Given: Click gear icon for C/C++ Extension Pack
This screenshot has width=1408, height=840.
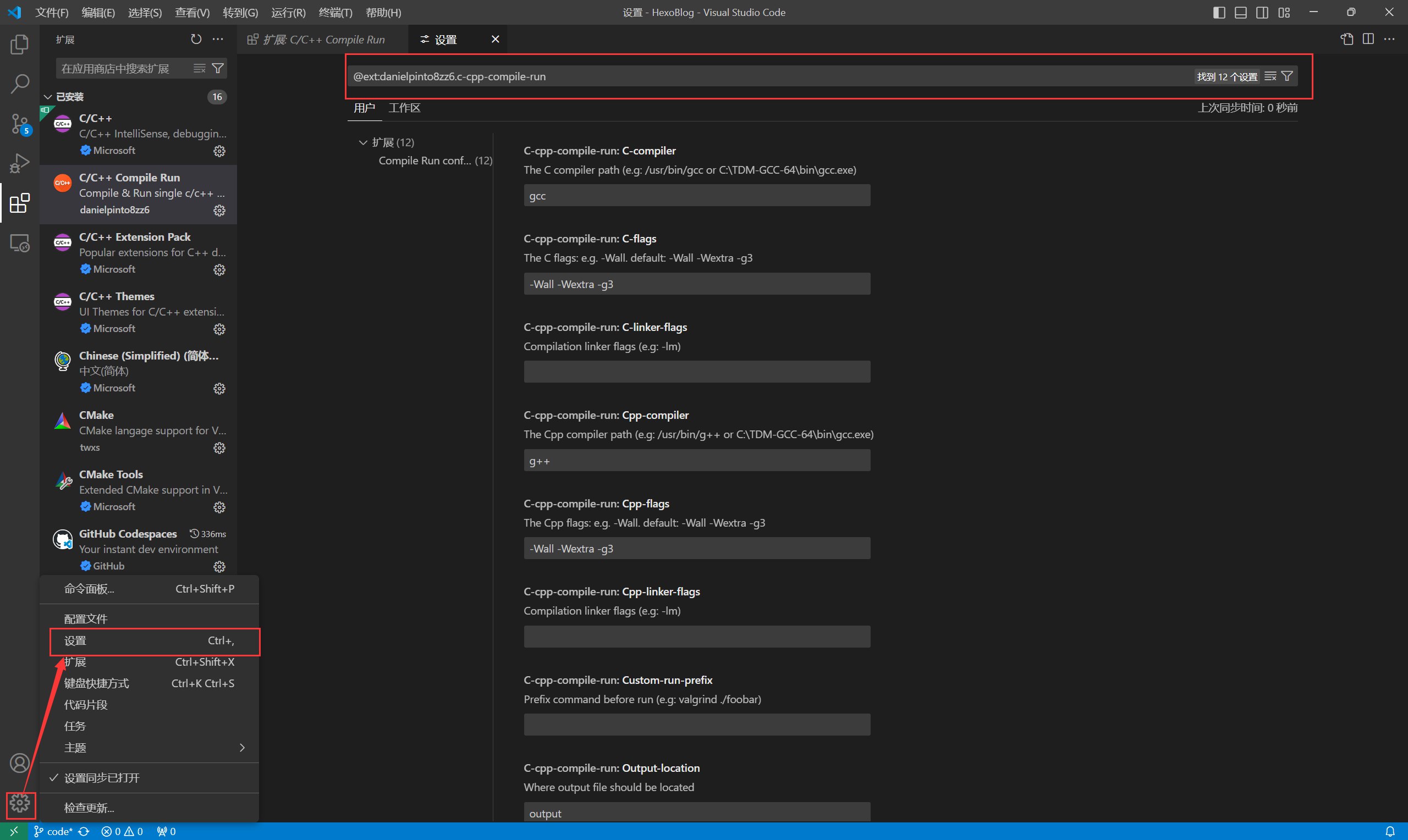Looking at the screenshot, I should tap(219, 270).
